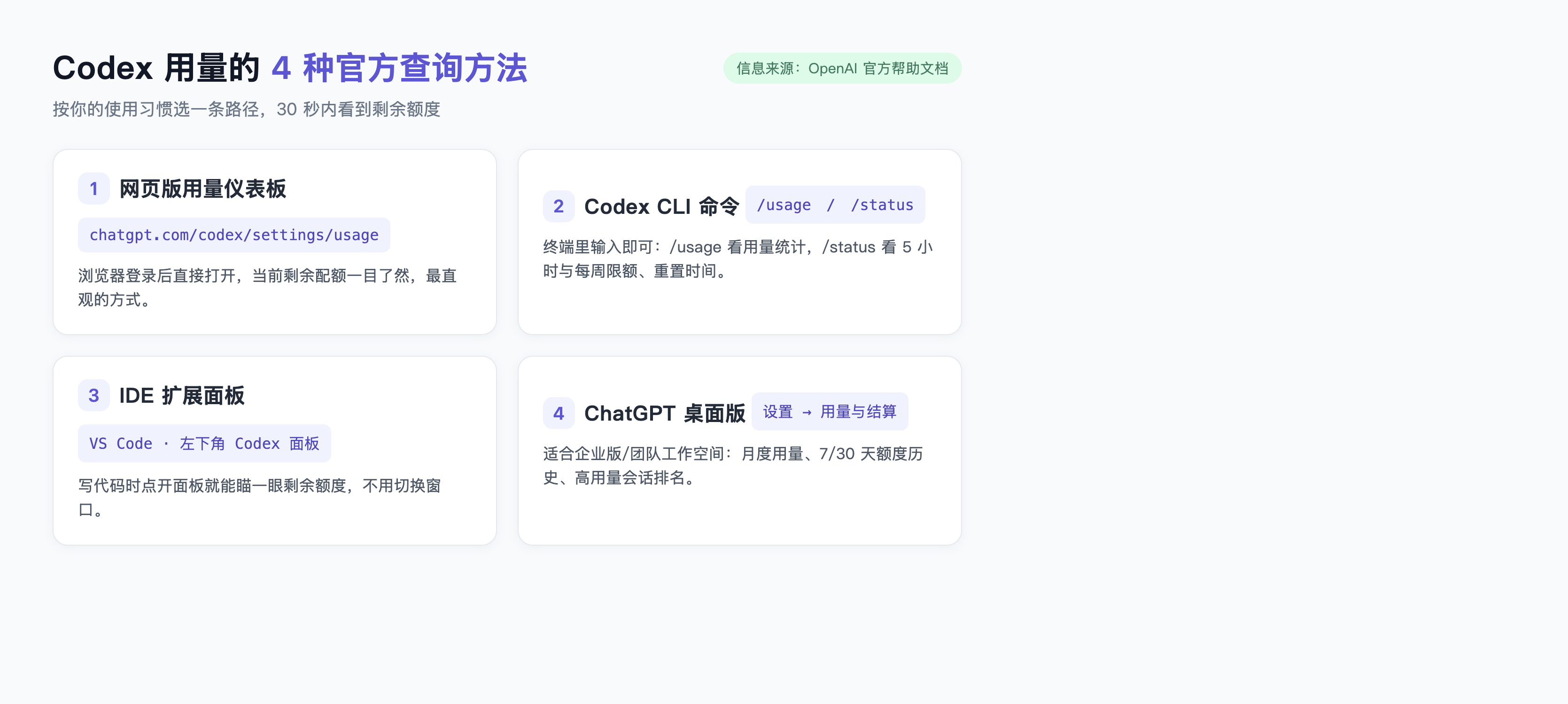1568x704 pixels.
Task: Click the title '网页版用量仪表板'
Action: click(203, 189)
